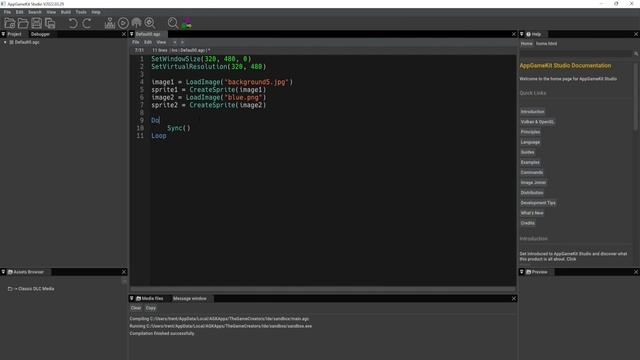The width and height of the screenshot is (640, 360).
Task: Click the Image Joiner quick link
Action: pos(533,182)
